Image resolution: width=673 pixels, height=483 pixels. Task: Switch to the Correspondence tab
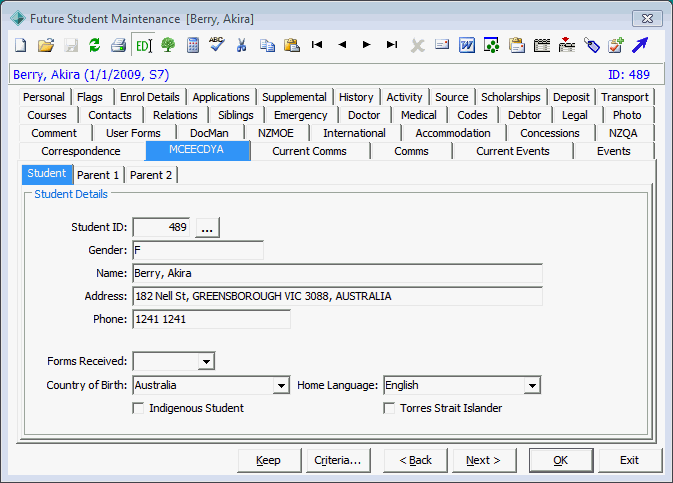click(x=81, y=151)
